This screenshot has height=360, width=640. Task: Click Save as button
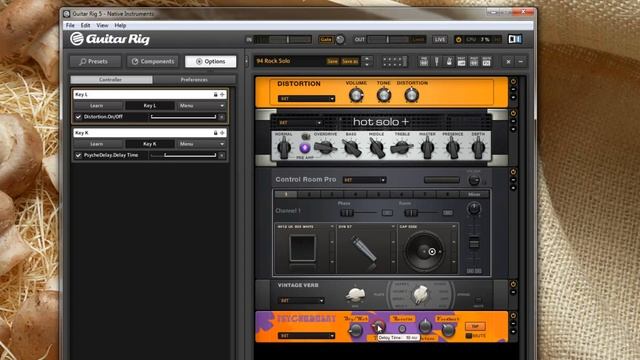pos(350,62)
